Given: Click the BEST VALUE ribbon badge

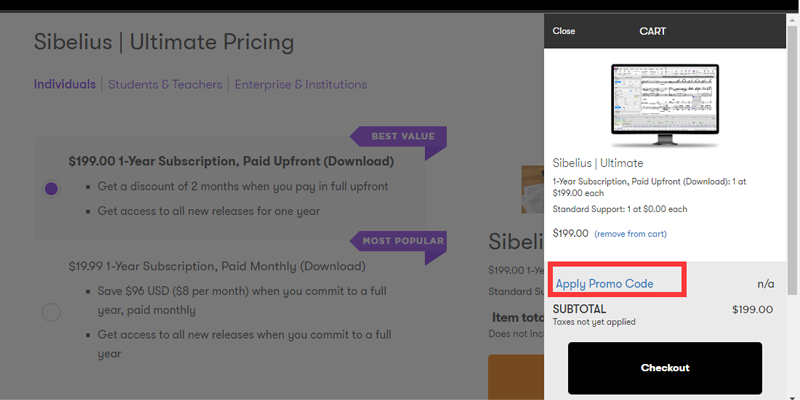Looking at the screenshot, I should pyautogui.click(x=398, y=137).
